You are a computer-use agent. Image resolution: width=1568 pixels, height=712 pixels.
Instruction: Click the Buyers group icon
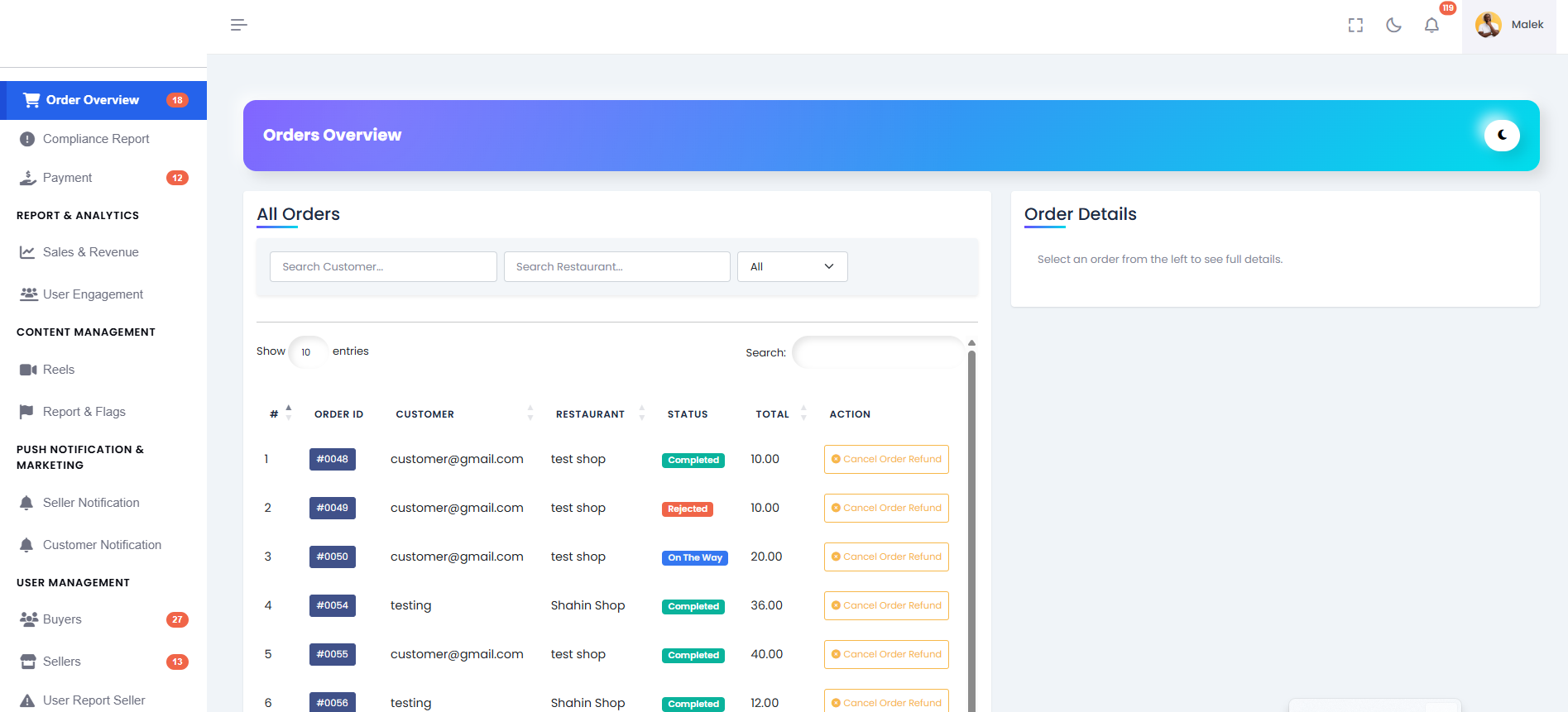28,619
